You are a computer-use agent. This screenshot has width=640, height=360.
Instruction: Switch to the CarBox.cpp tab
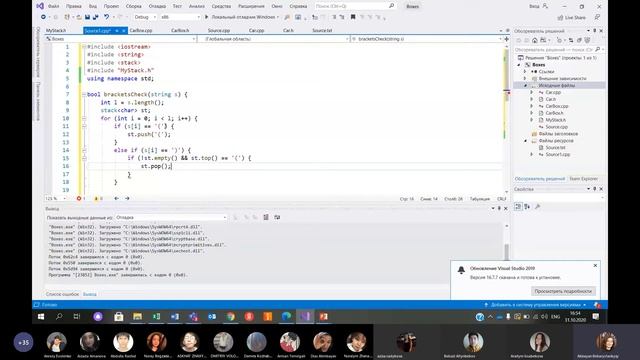[x=141, y=31]
